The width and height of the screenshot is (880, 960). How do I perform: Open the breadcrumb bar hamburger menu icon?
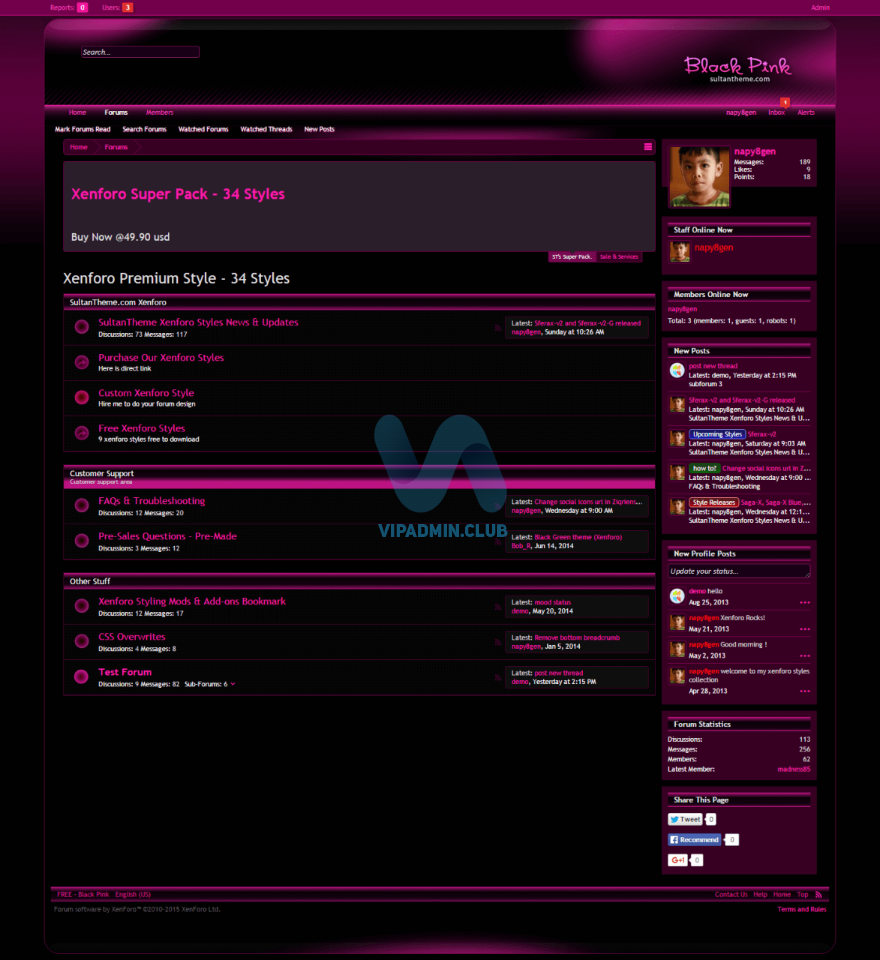[x=647, y=147]
